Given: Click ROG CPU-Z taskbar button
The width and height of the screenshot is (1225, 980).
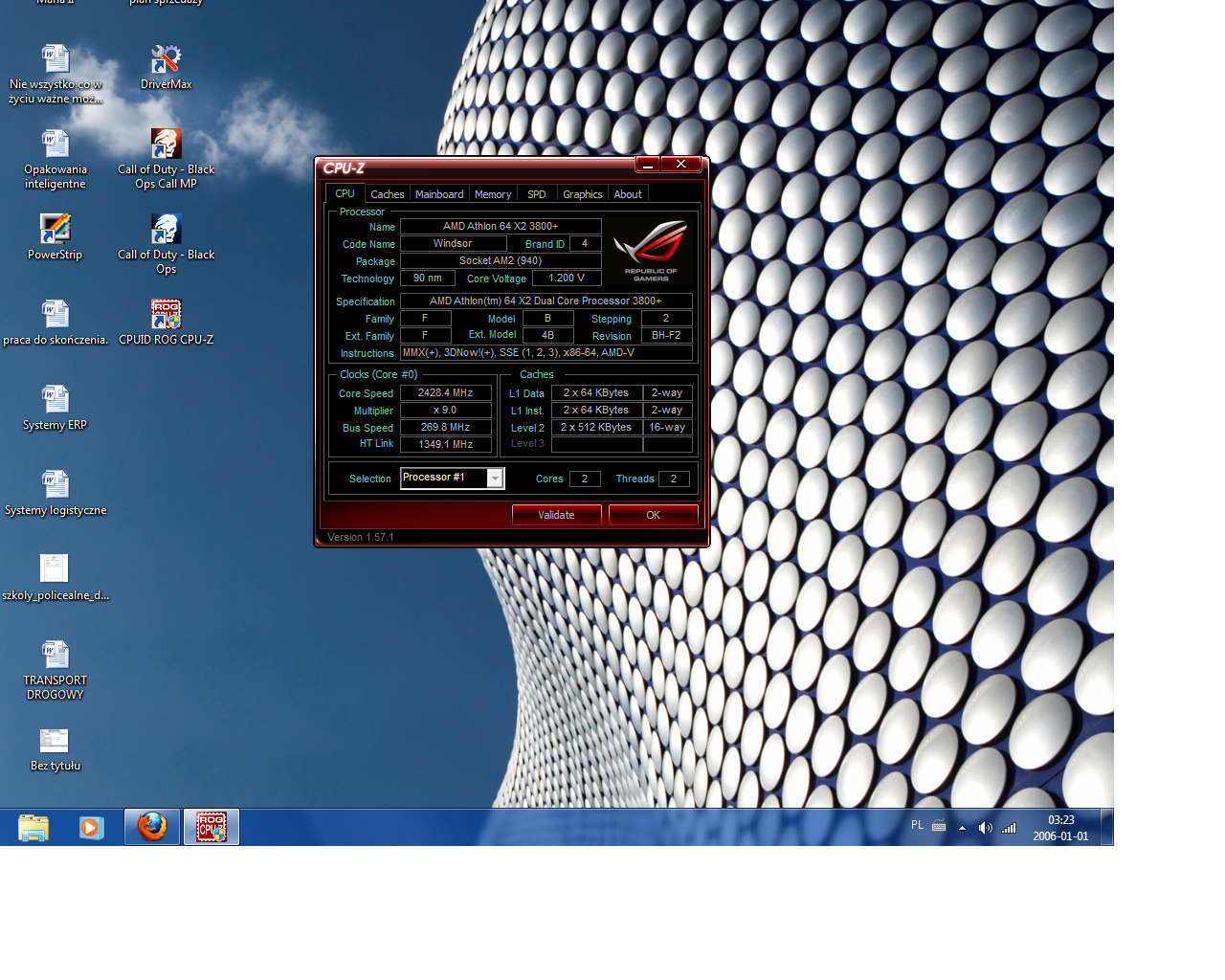Looking at the screenshot, I should [x=212, y=827].
